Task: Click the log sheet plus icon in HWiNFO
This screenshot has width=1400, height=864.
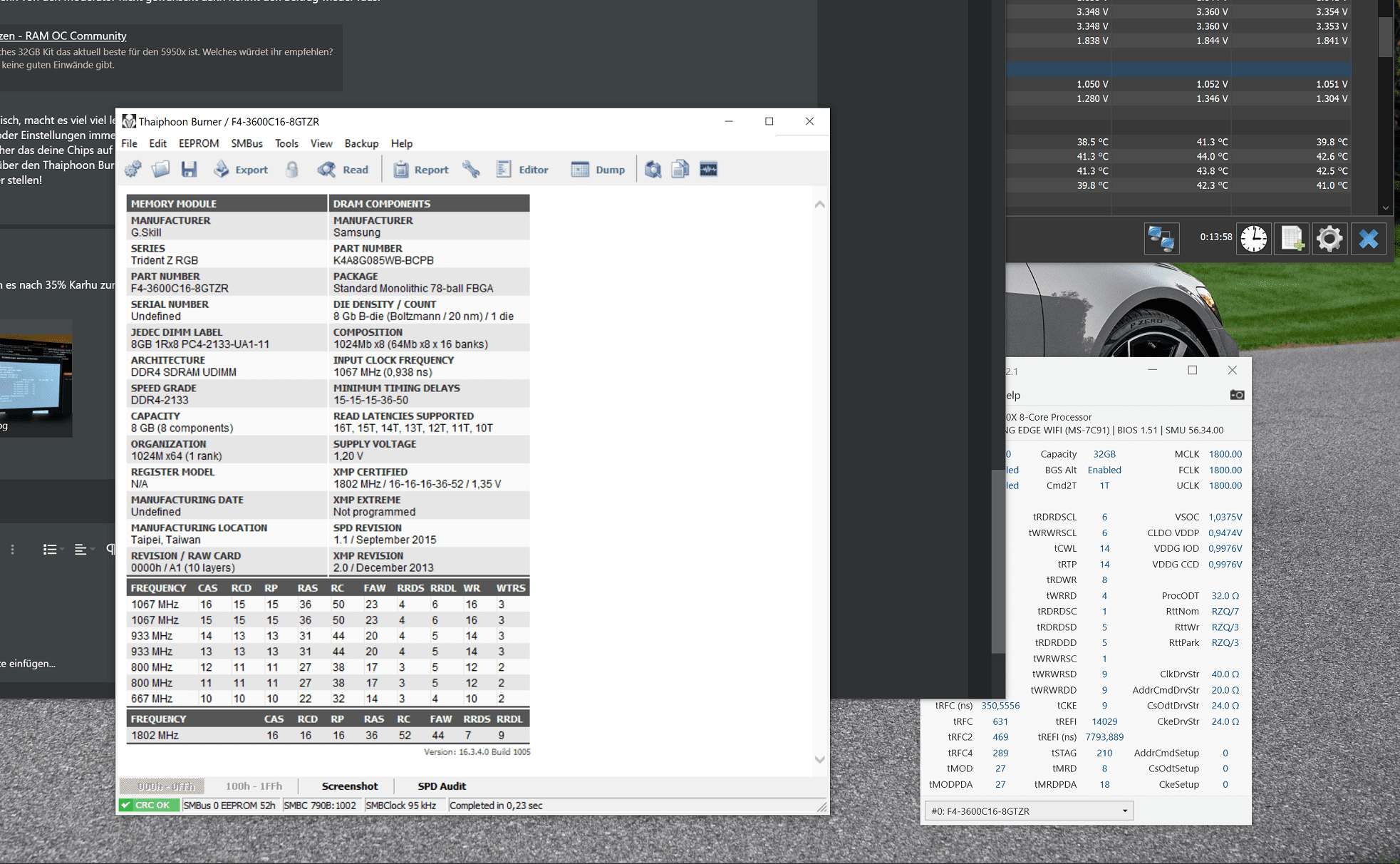Action: [1292, 238]
